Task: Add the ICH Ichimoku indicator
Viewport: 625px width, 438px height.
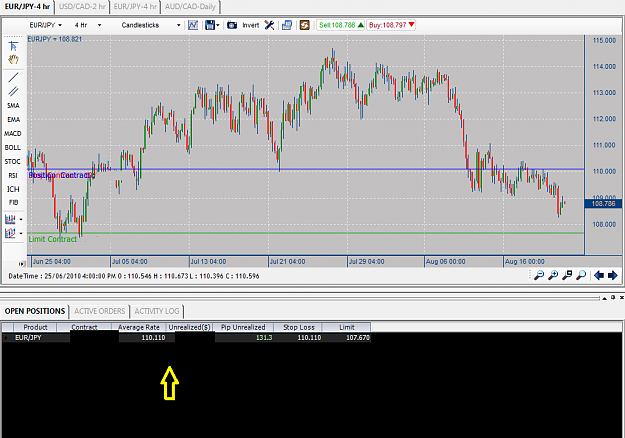Action: coord(13,189)
